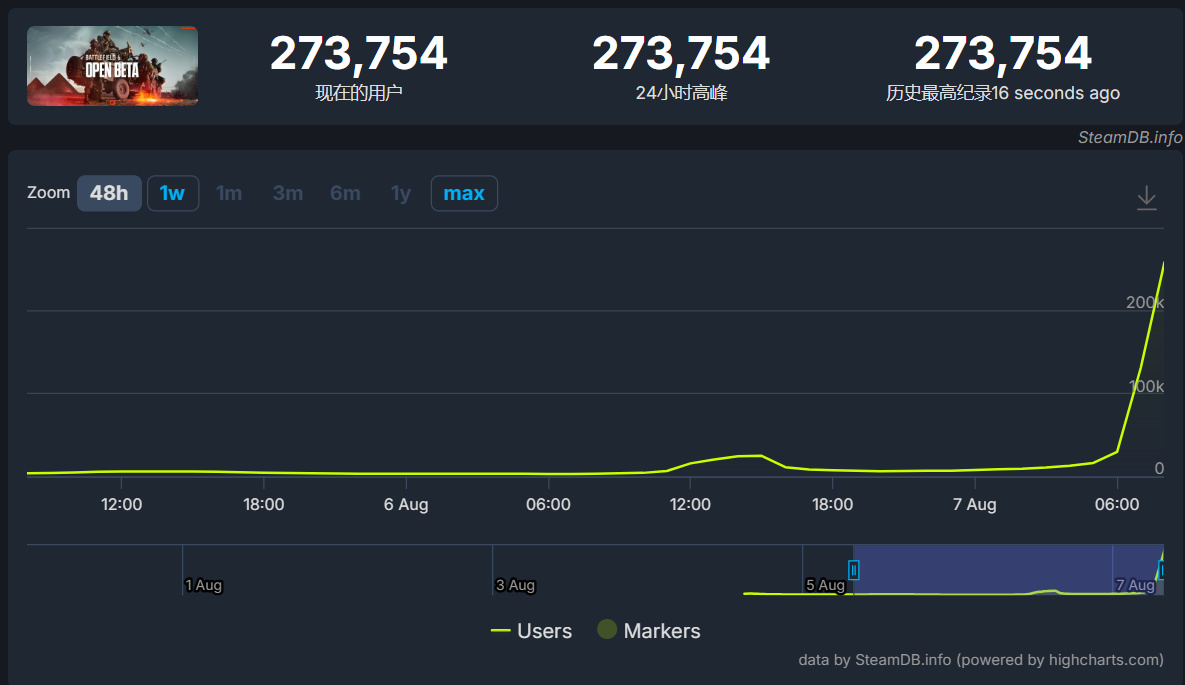This screenshot has height=685, width=1185.
Task: Click the current users count 273,754
Action: pos(358,54)
